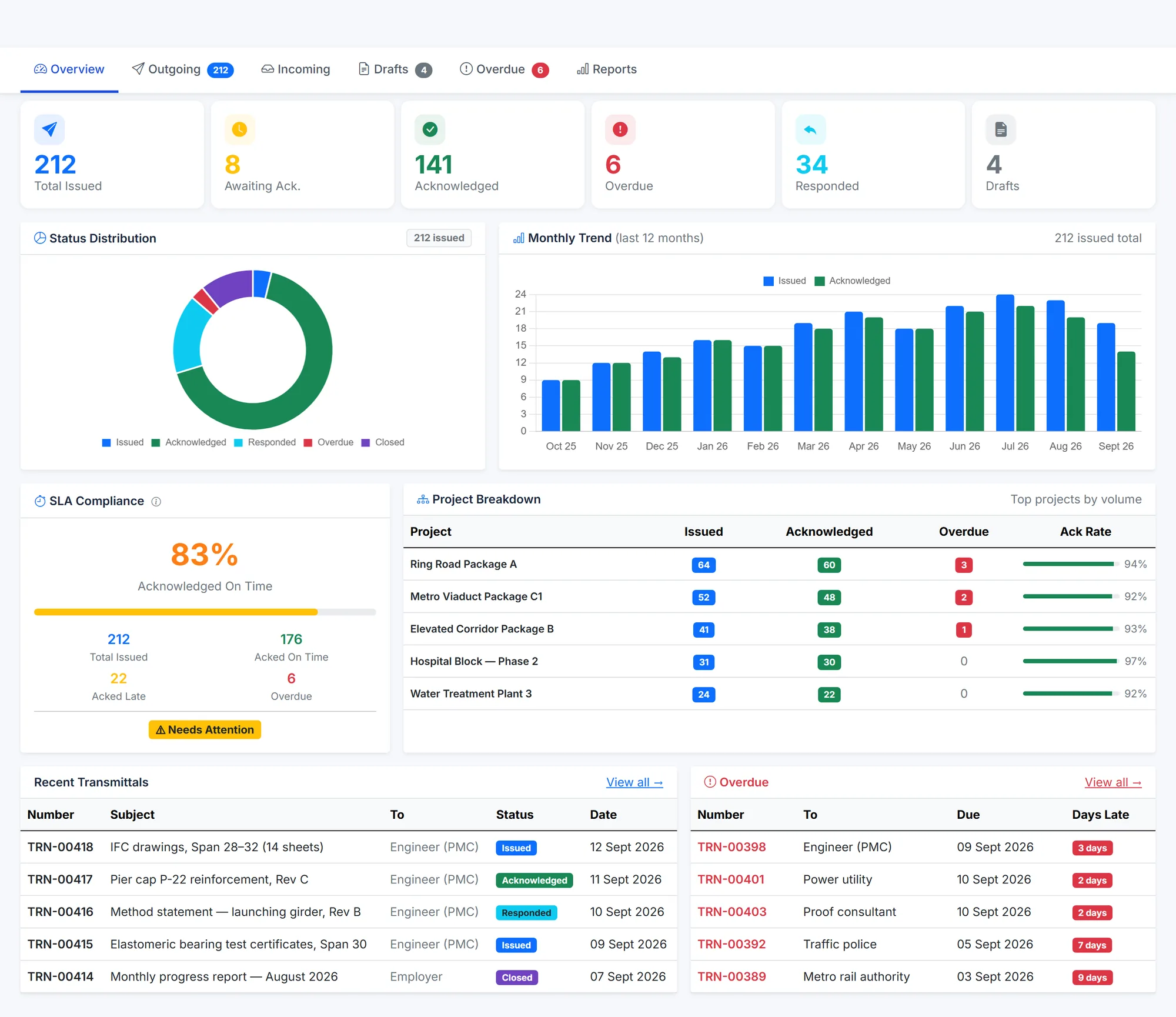Click the red 6 badge on Overdue tab
Image resolution: width=1176 pixels, height=1017 pixels.
pos(540,70)
